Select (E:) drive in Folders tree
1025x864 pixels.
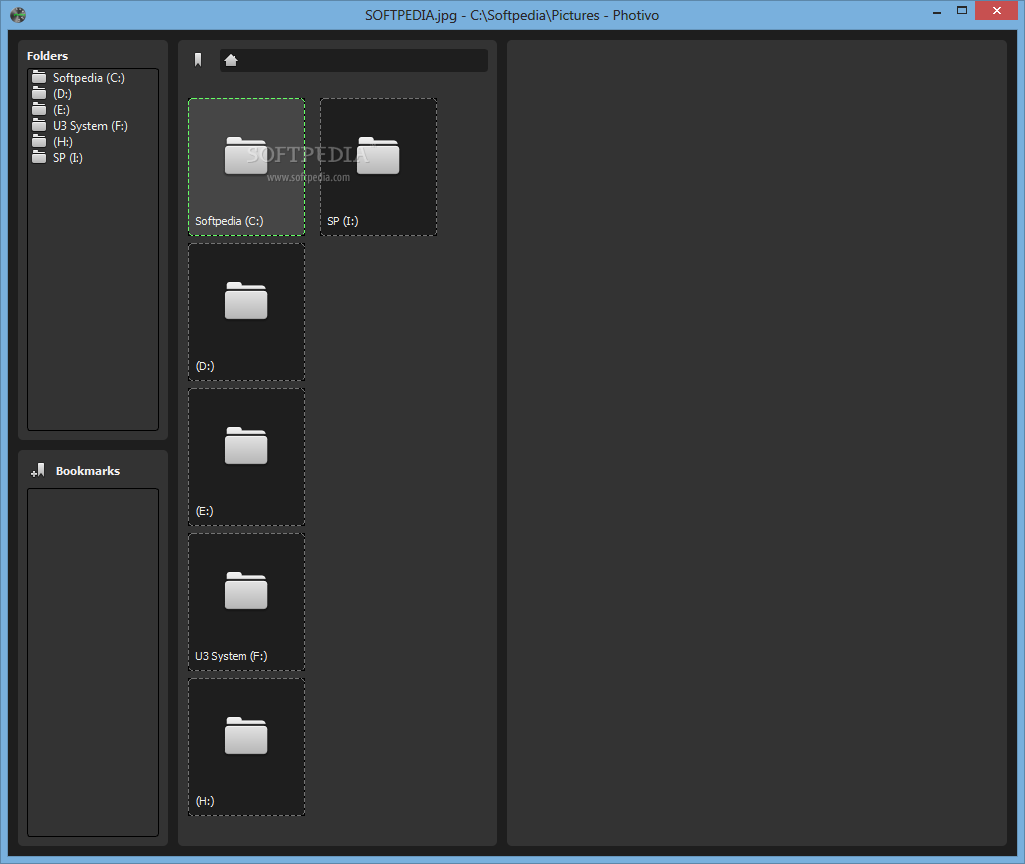coord(61,110)
